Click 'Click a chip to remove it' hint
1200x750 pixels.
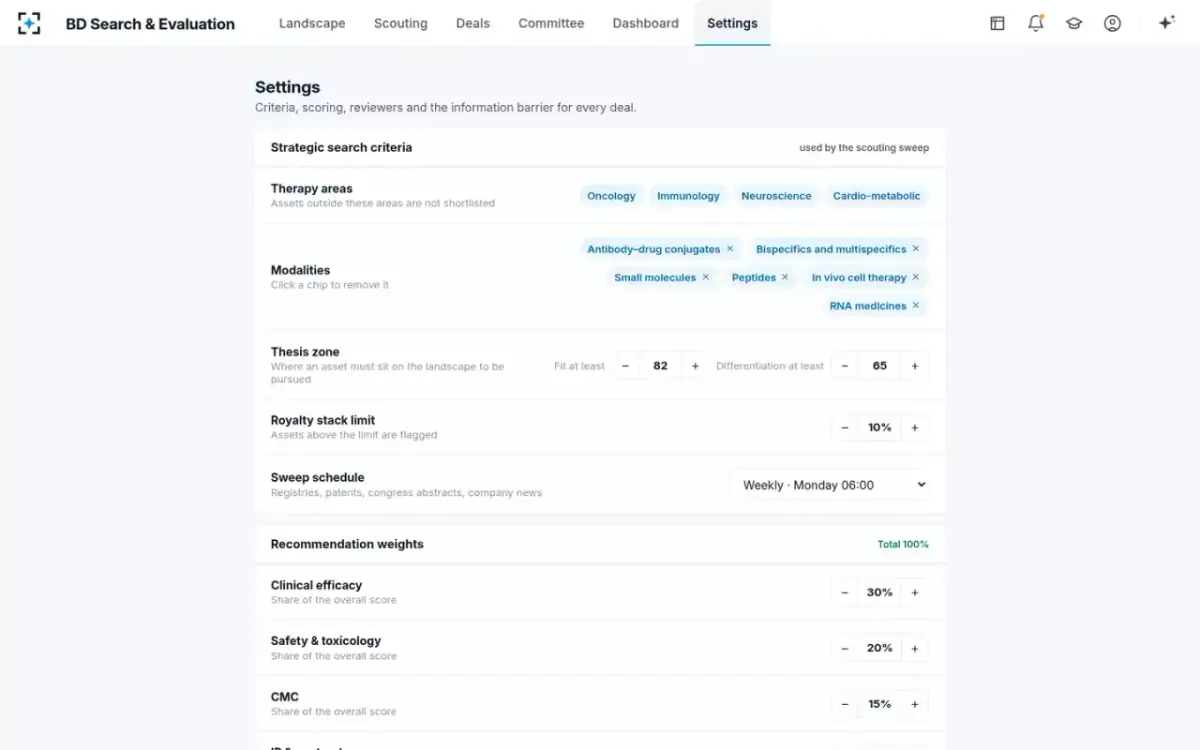[x=330, y=285]
